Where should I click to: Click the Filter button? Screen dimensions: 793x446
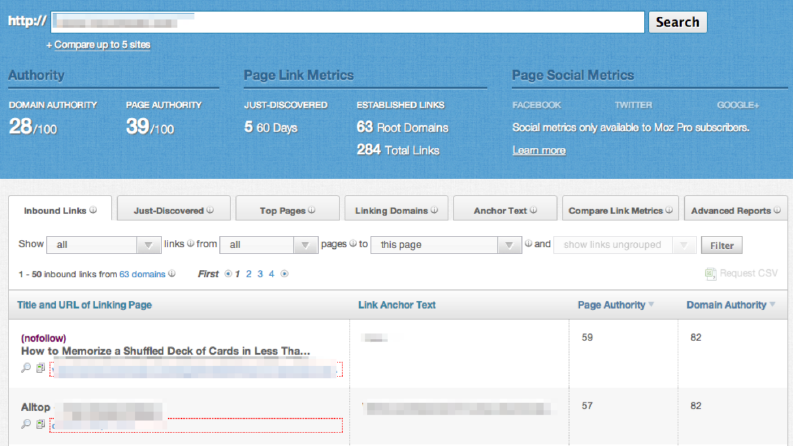(x=722, y=245)
